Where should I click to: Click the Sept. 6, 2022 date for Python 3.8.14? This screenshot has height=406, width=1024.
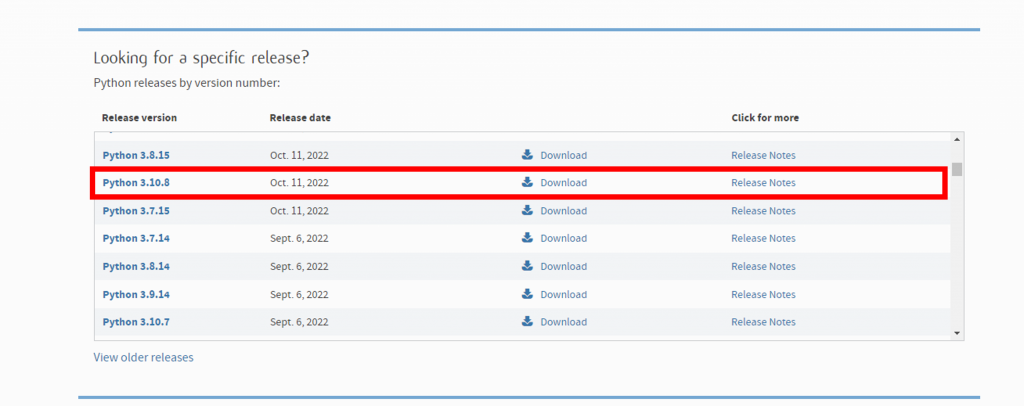[299, 266]
